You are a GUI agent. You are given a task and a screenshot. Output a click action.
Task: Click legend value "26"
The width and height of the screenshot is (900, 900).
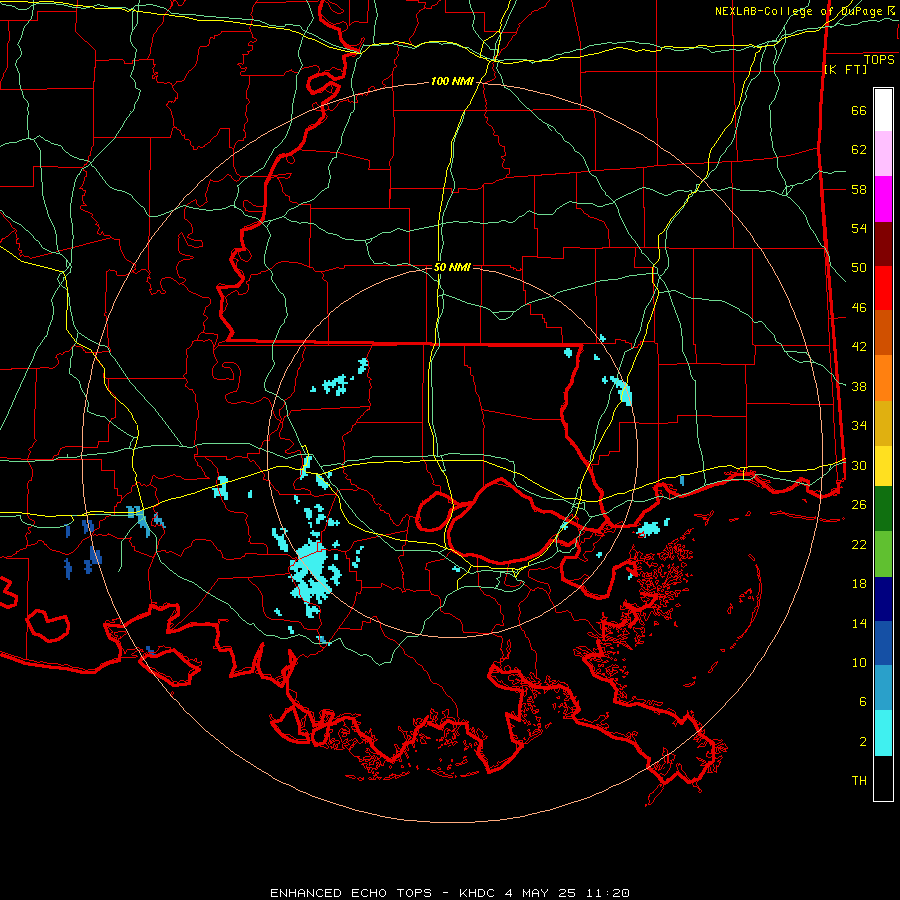point(859,505)
